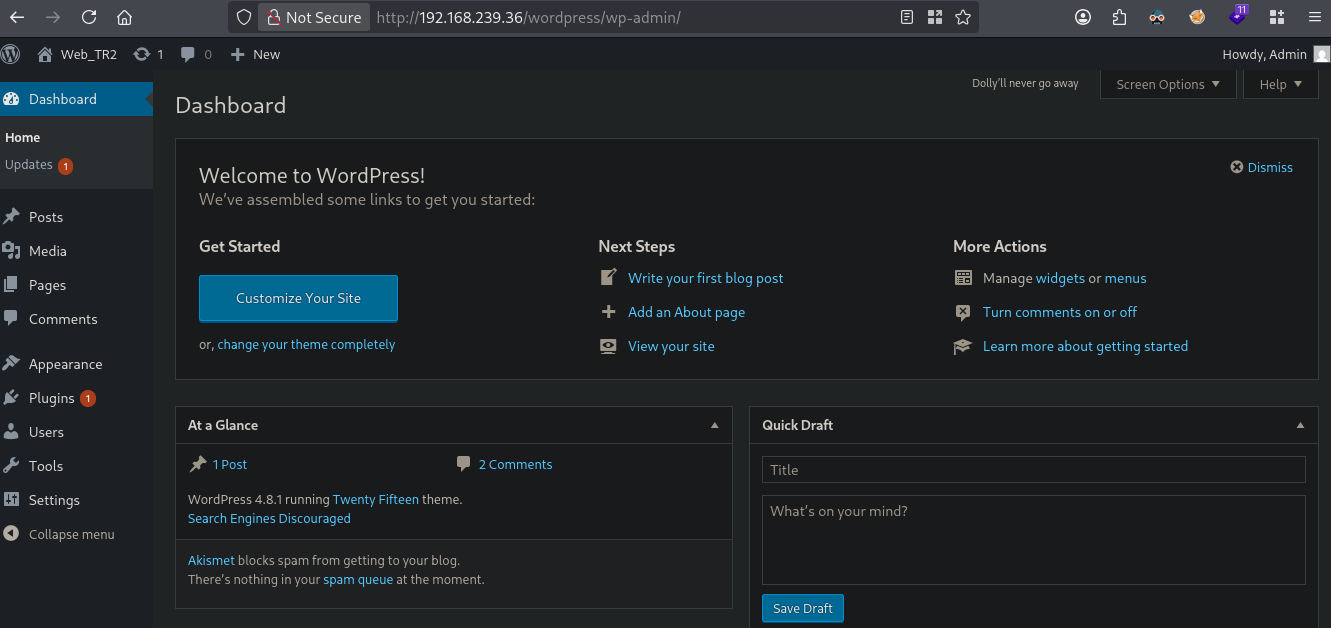
Task: Focus the Quick Draft Title field
Action: tap(1034, 470)
